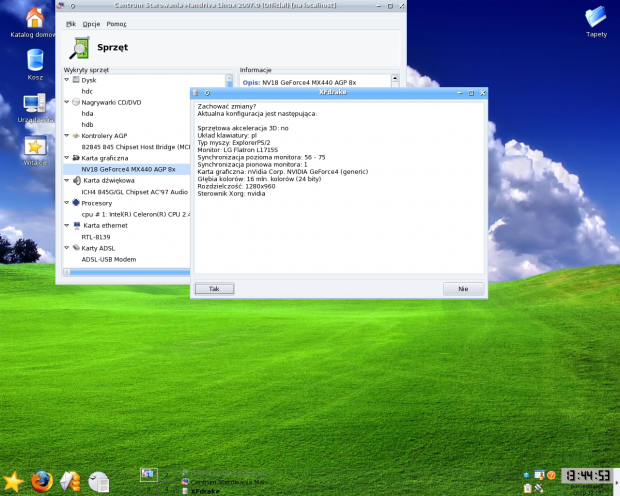The height and width of the screenshot is (496, 620).
Task: Click the Sterownik Xorg: nvidia line
Action: [231, 194]
